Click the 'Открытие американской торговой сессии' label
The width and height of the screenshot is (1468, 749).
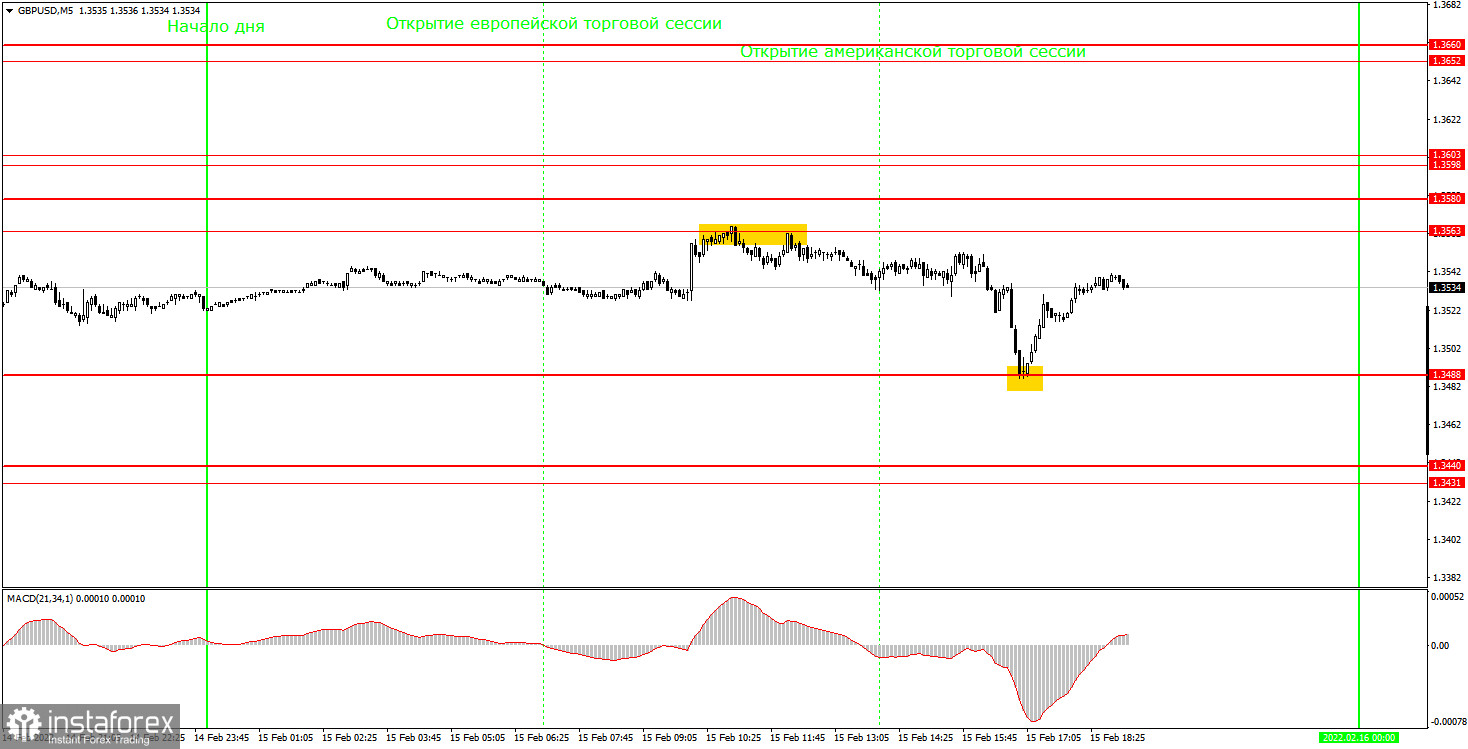click(x=913, y=51)
